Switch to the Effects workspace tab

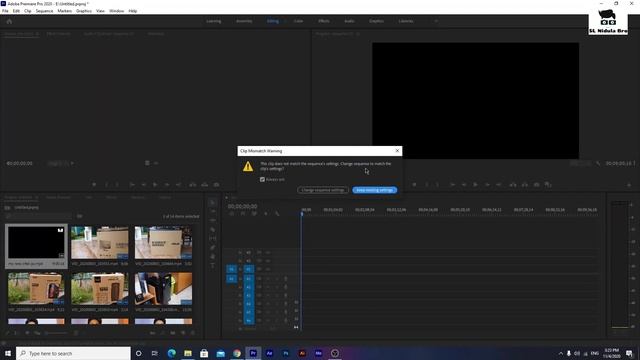coord(324,21)
